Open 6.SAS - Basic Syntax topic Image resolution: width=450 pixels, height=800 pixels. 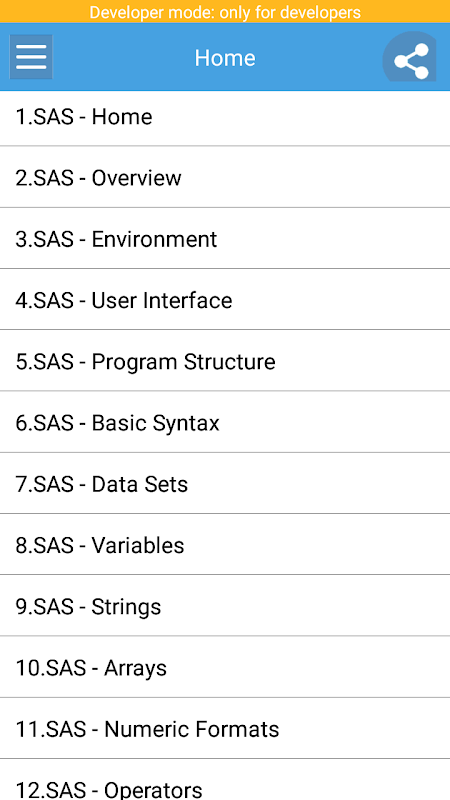225,422
